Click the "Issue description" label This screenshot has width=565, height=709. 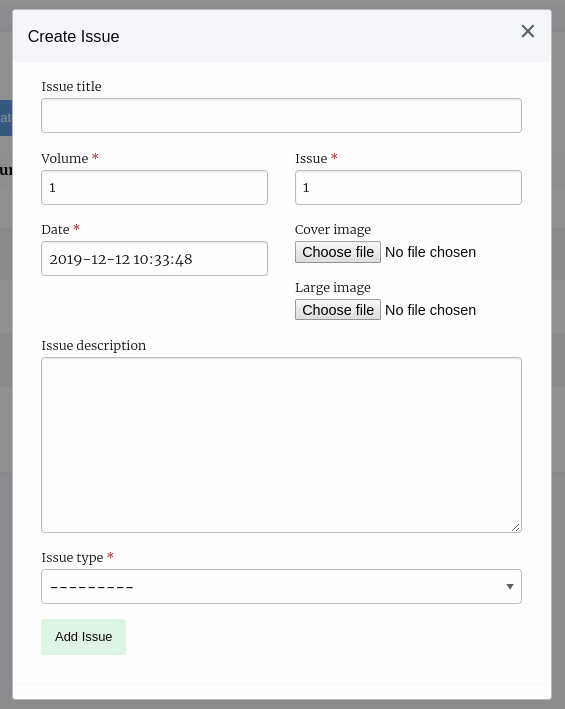point(94,345)
